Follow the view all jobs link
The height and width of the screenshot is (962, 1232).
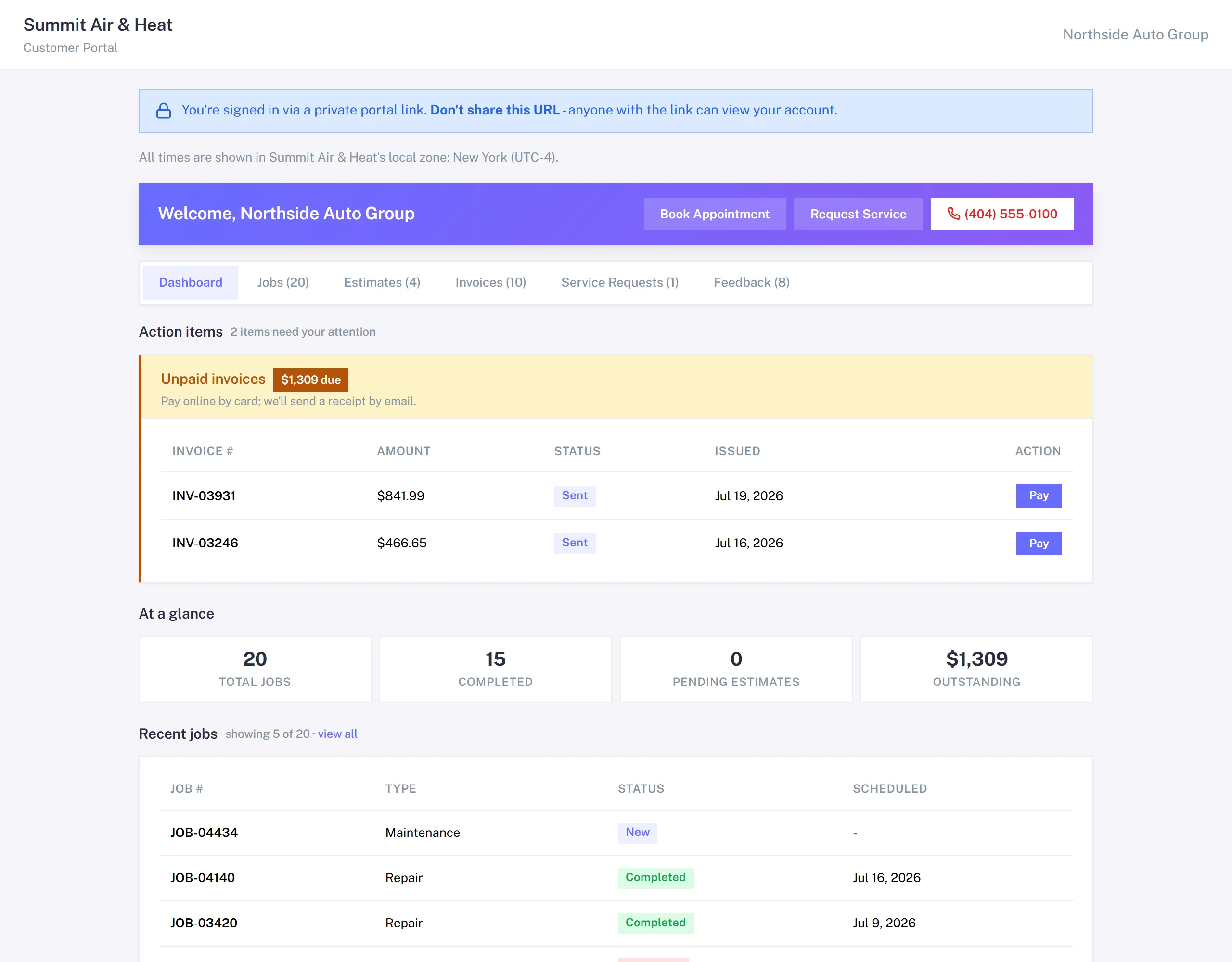point(337,734)
